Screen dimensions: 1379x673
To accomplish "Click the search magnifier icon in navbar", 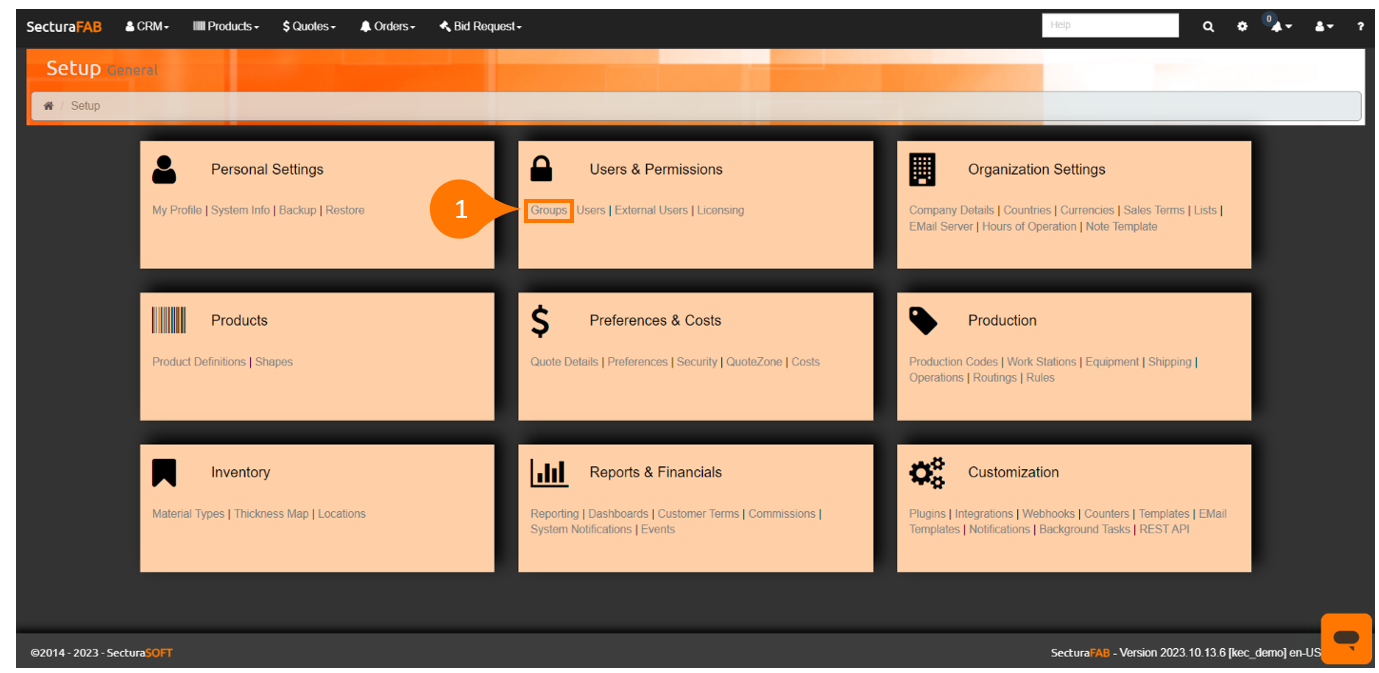I will click(x=1208, y=27).
